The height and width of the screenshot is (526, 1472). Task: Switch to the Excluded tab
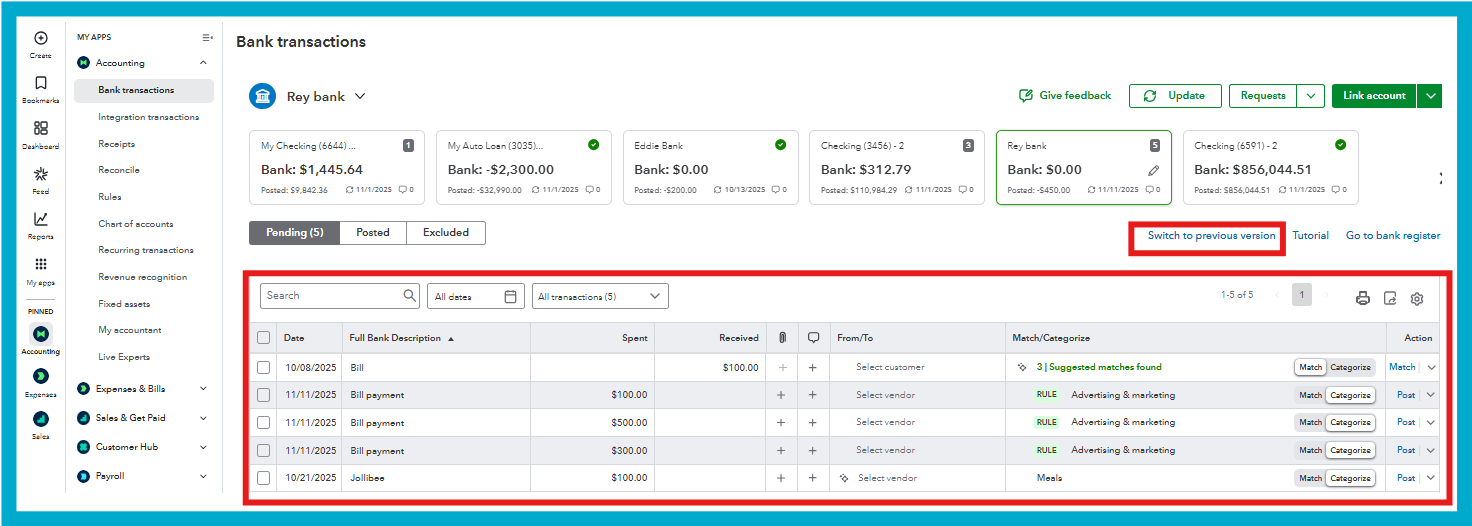point(446,232)
